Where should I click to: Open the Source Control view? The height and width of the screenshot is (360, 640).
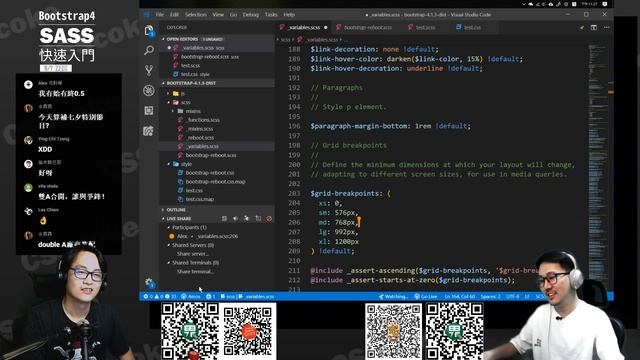click(x=149, y=71)
